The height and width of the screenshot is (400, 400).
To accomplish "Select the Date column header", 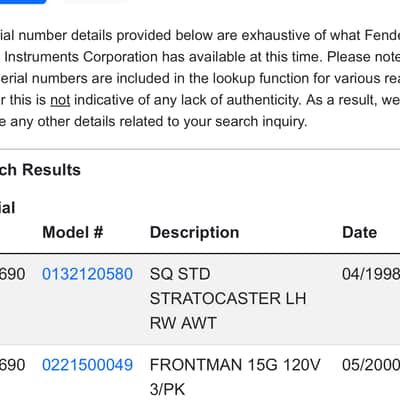I will (359, 232).
